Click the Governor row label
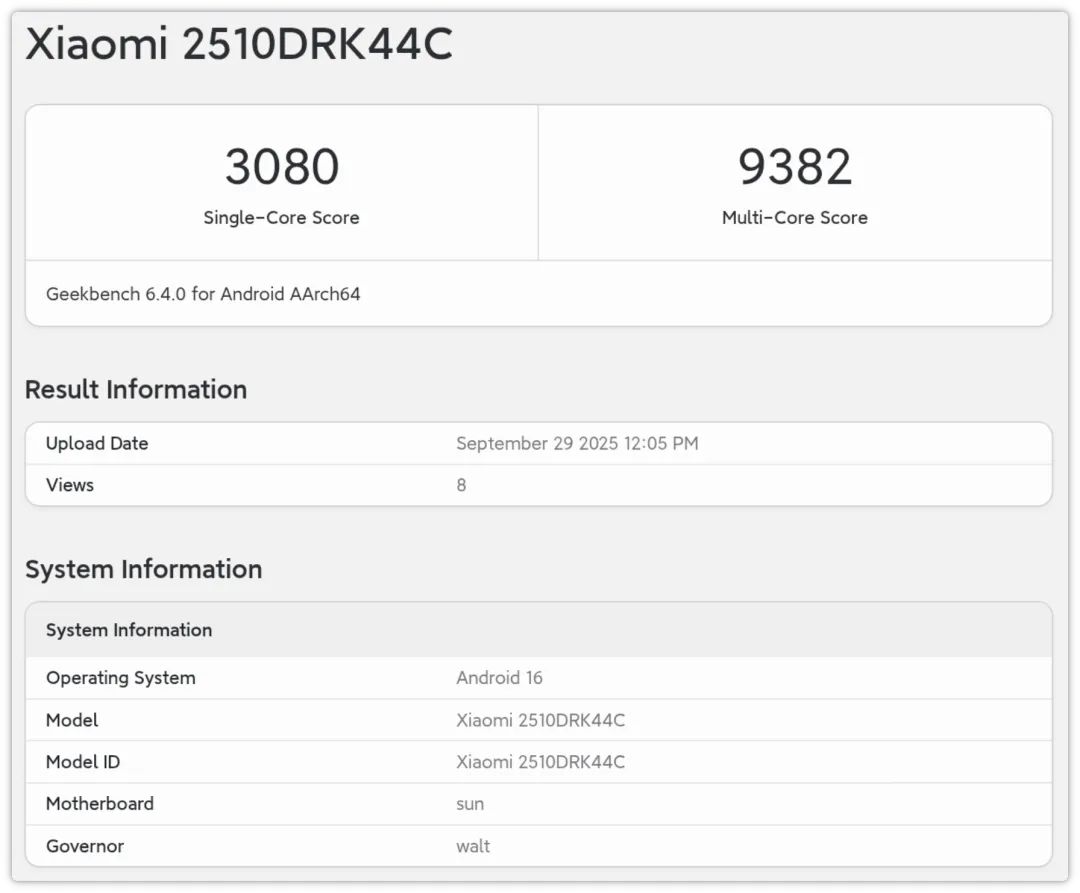 85,846
